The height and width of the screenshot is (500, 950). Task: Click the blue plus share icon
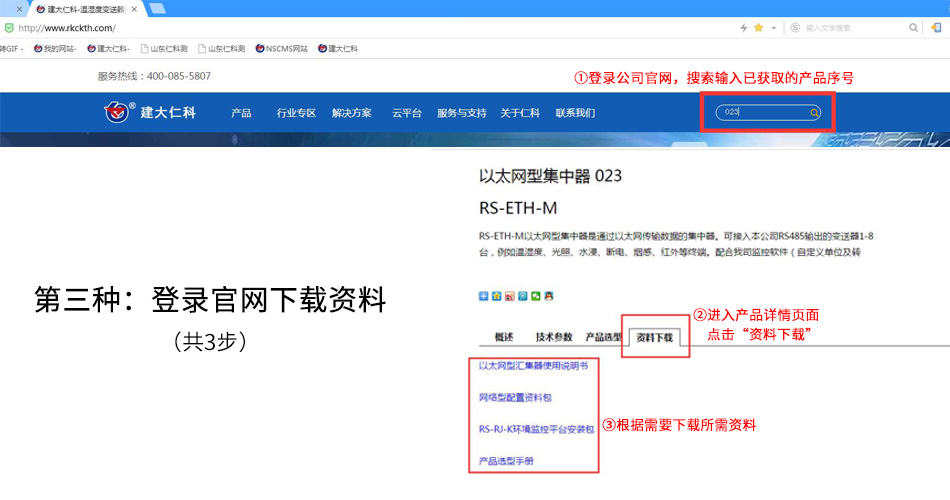(484, 296)
